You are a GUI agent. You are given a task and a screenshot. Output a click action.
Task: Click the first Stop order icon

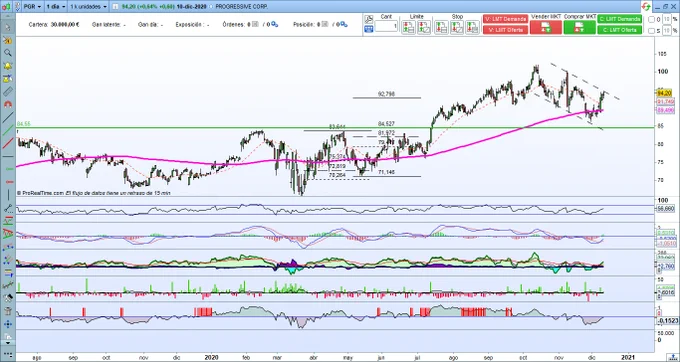(441, 27)
